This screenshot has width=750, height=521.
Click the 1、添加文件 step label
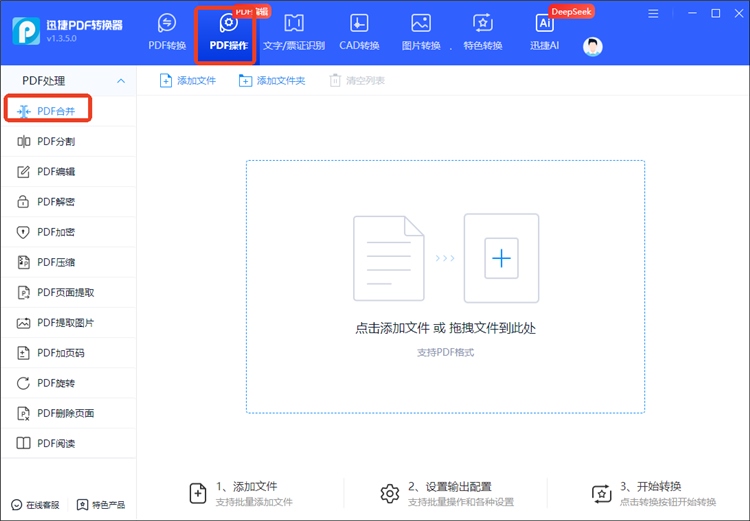(246, 487)
